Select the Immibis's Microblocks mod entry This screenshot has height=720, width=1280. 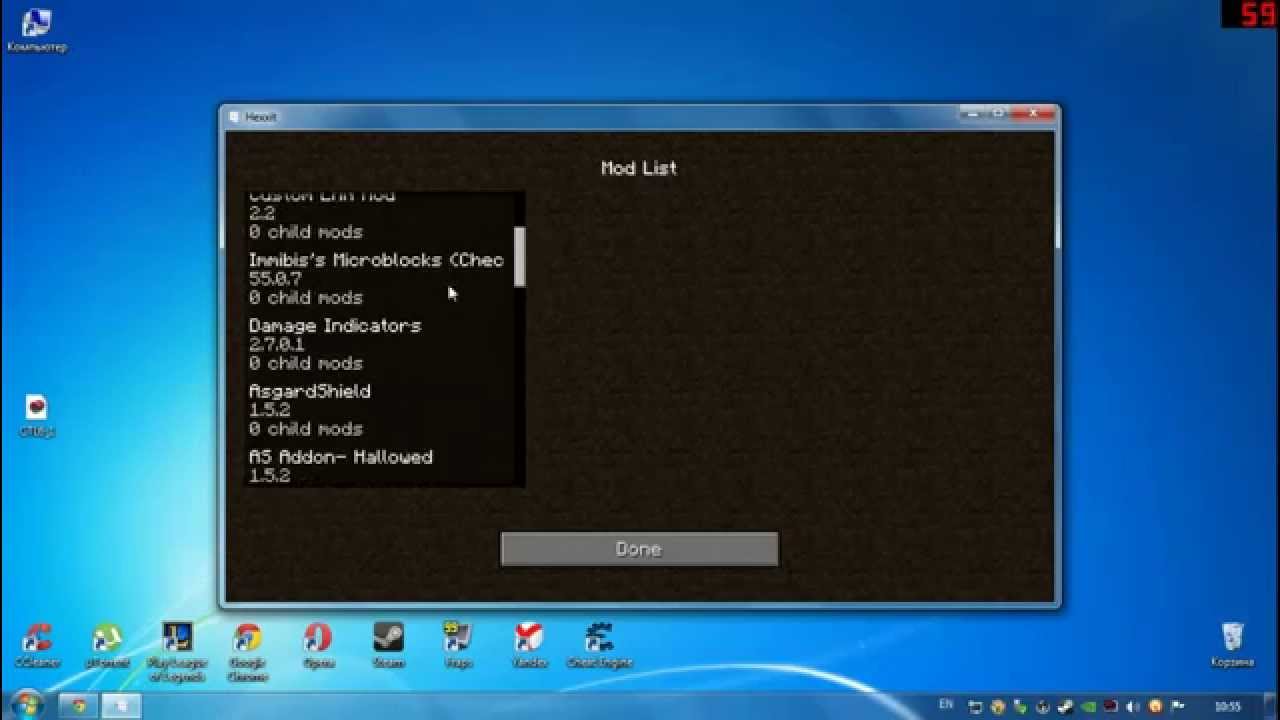[380, 278]
